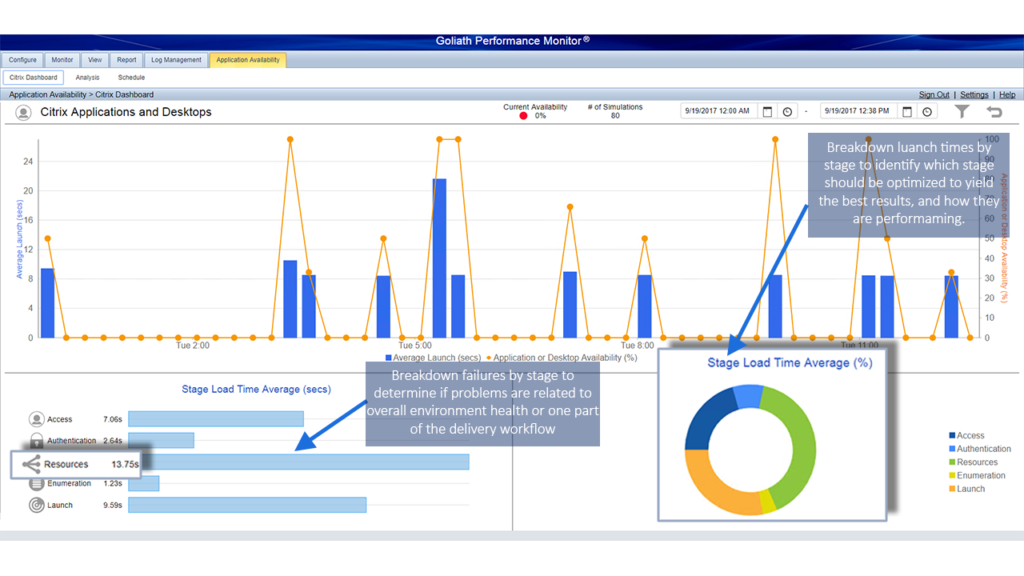Screen dimensions: 1024x576
Task: Click the Access legend color swatch
Action: click(x=952, y=435)
